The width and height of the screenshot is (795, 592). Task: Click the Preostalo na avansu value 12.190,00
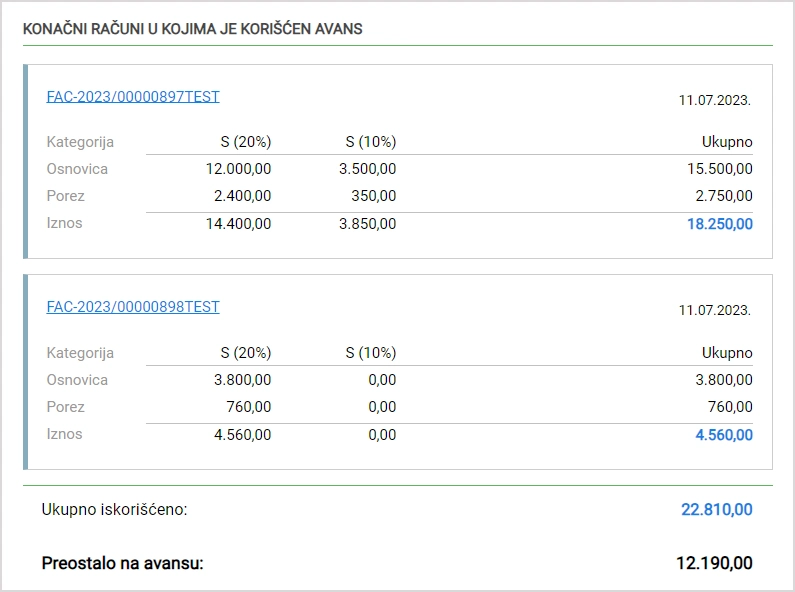(714, 563)
